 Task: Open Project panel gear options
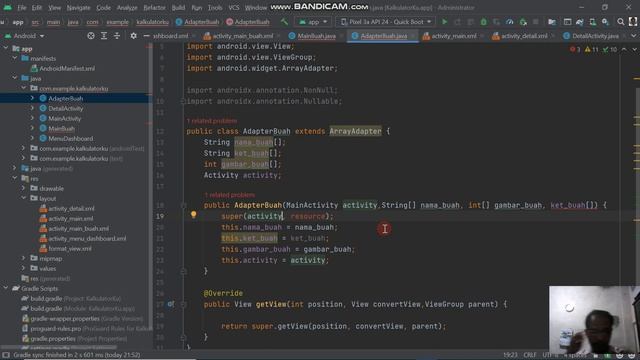click(133, 36)
